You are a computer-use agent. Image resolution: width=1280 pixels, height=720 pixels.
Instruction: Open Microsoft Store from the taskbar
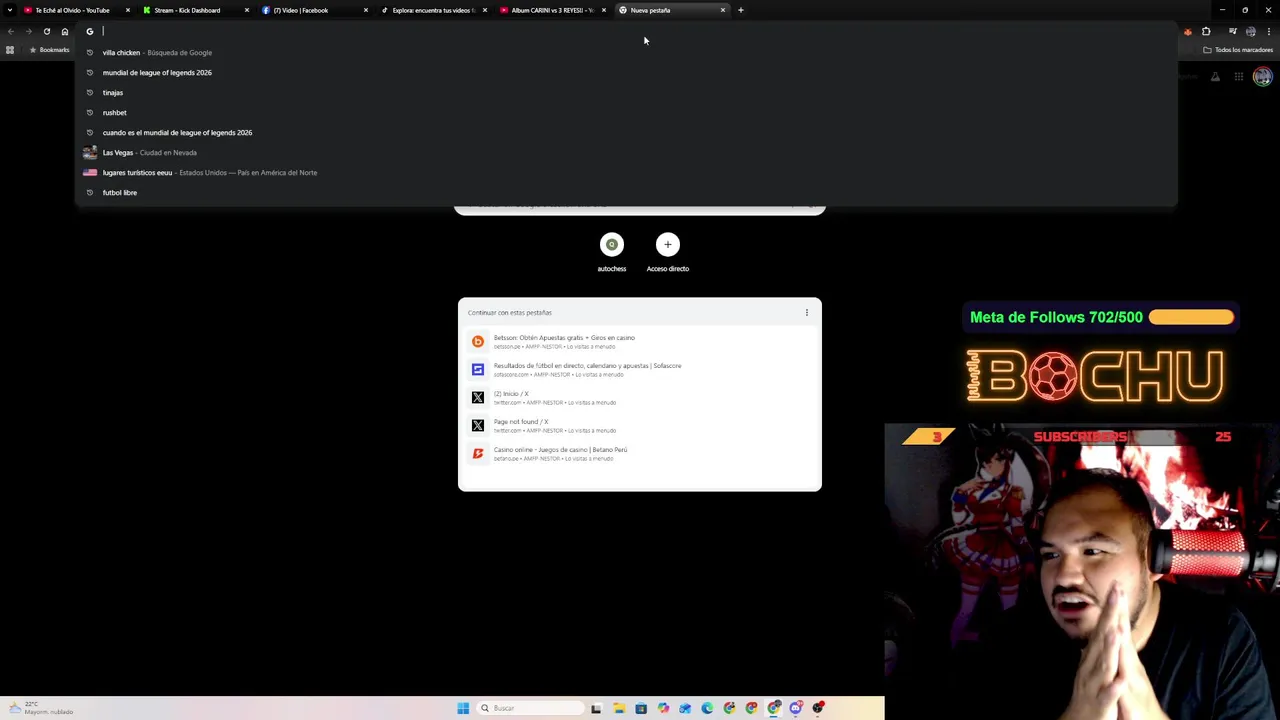click(641, 708)
